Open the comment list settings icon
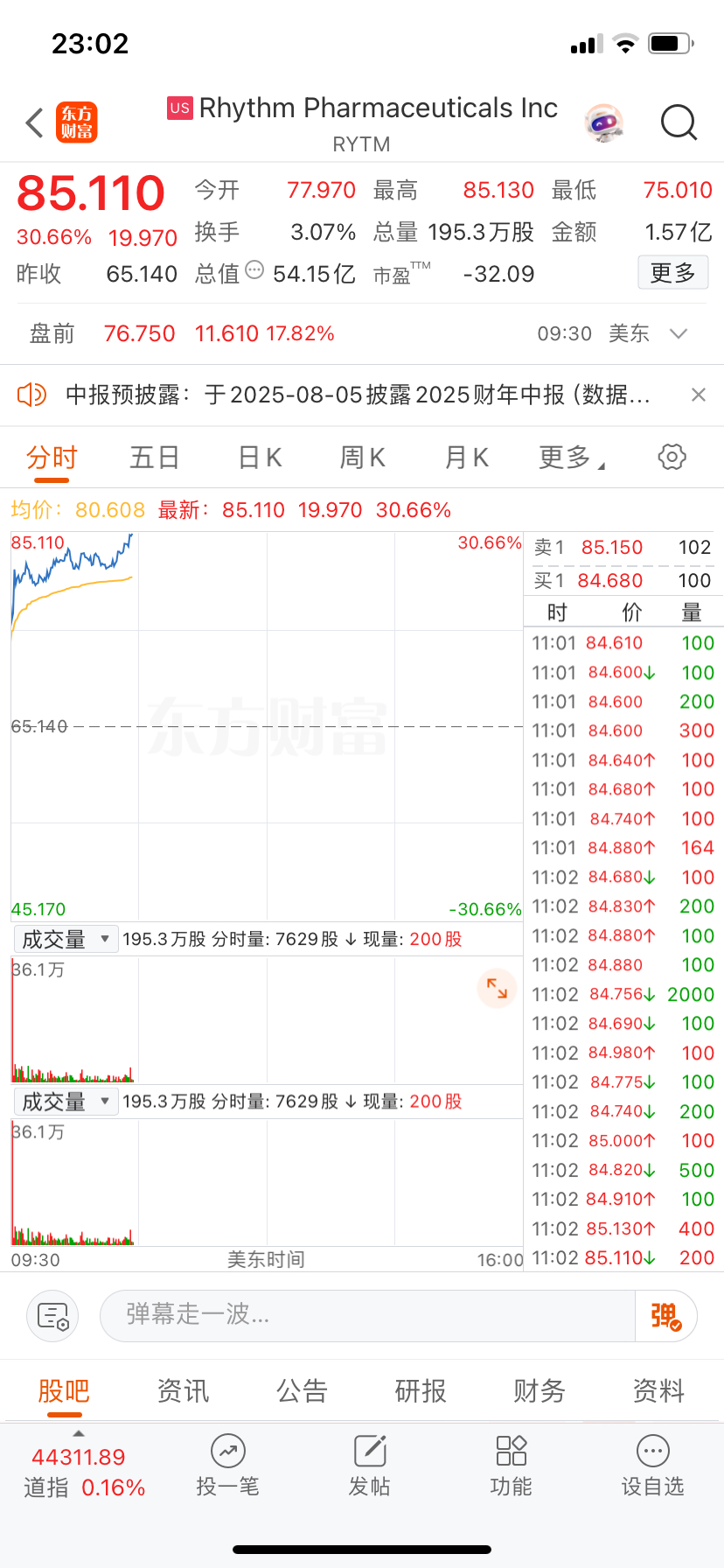The image size is (724, 1568). [52, 1315]
